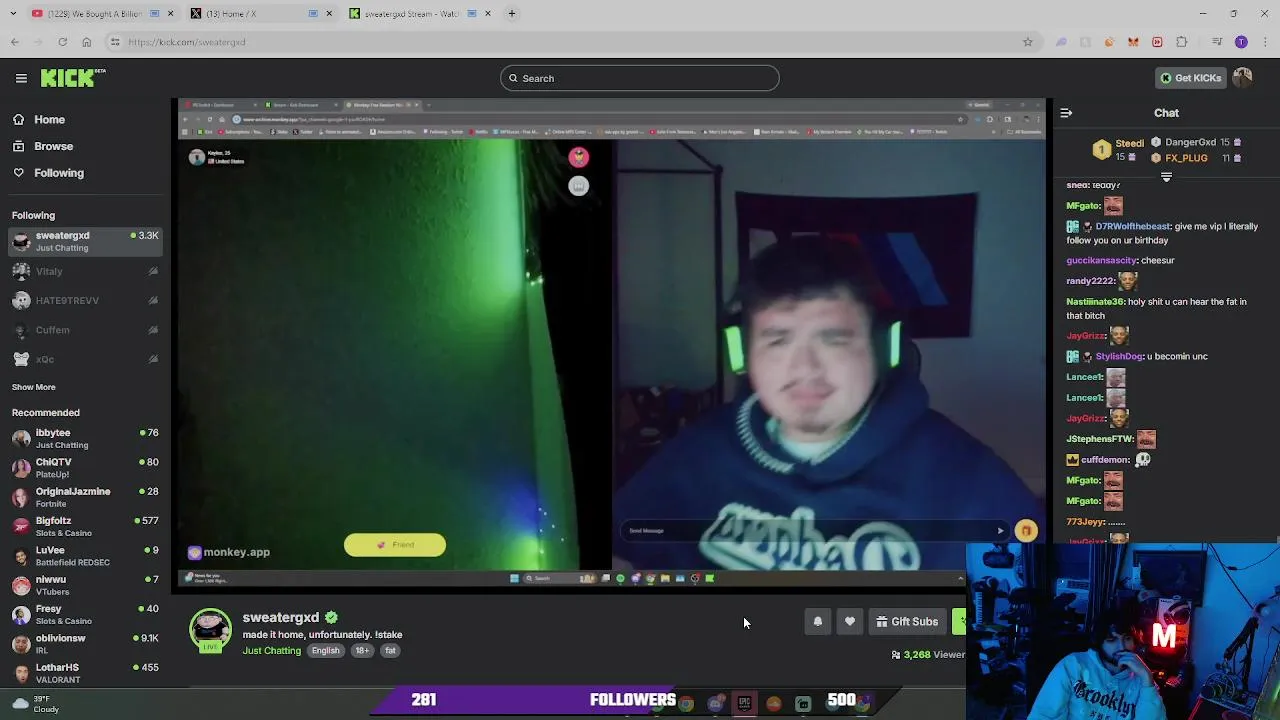
Task: Click the English tag
Action: (x=325, y=651)
